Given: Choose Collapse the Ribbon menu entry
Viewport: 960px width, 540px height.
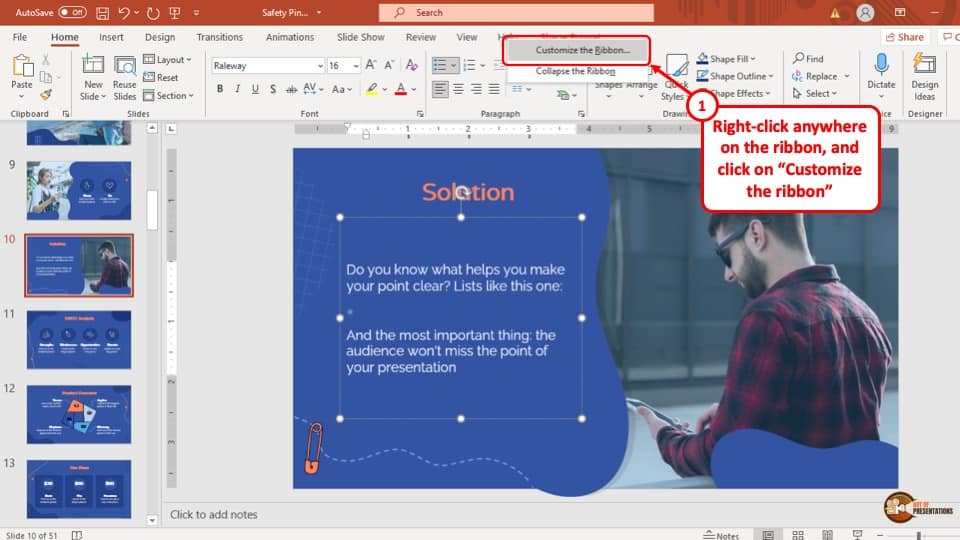Looking at the screenshot, I should pyautogui.click(x=576, y=71).
